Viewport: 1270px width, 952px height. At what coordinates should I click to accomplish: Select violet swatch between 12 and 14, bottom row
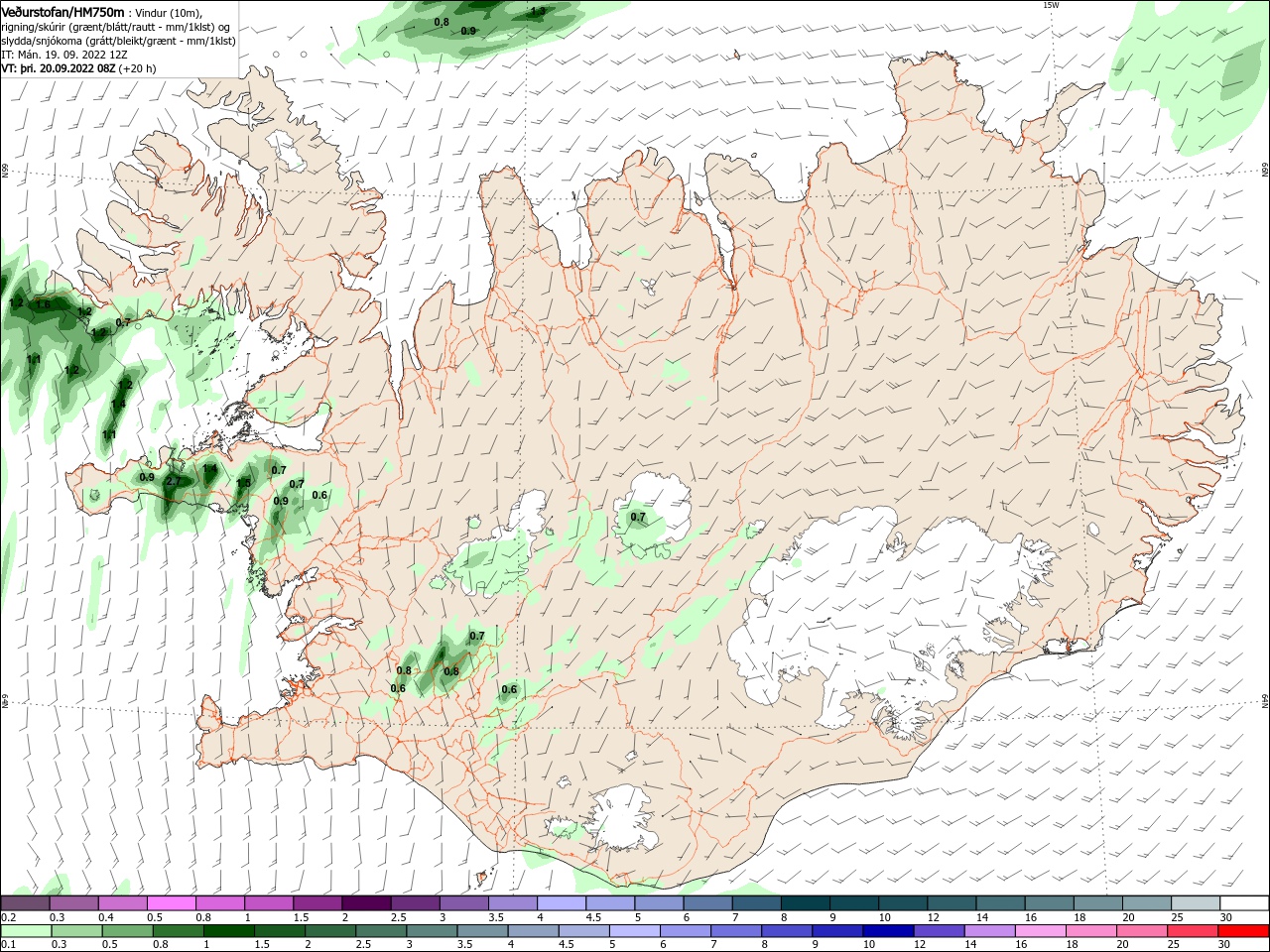coord(938,931)
